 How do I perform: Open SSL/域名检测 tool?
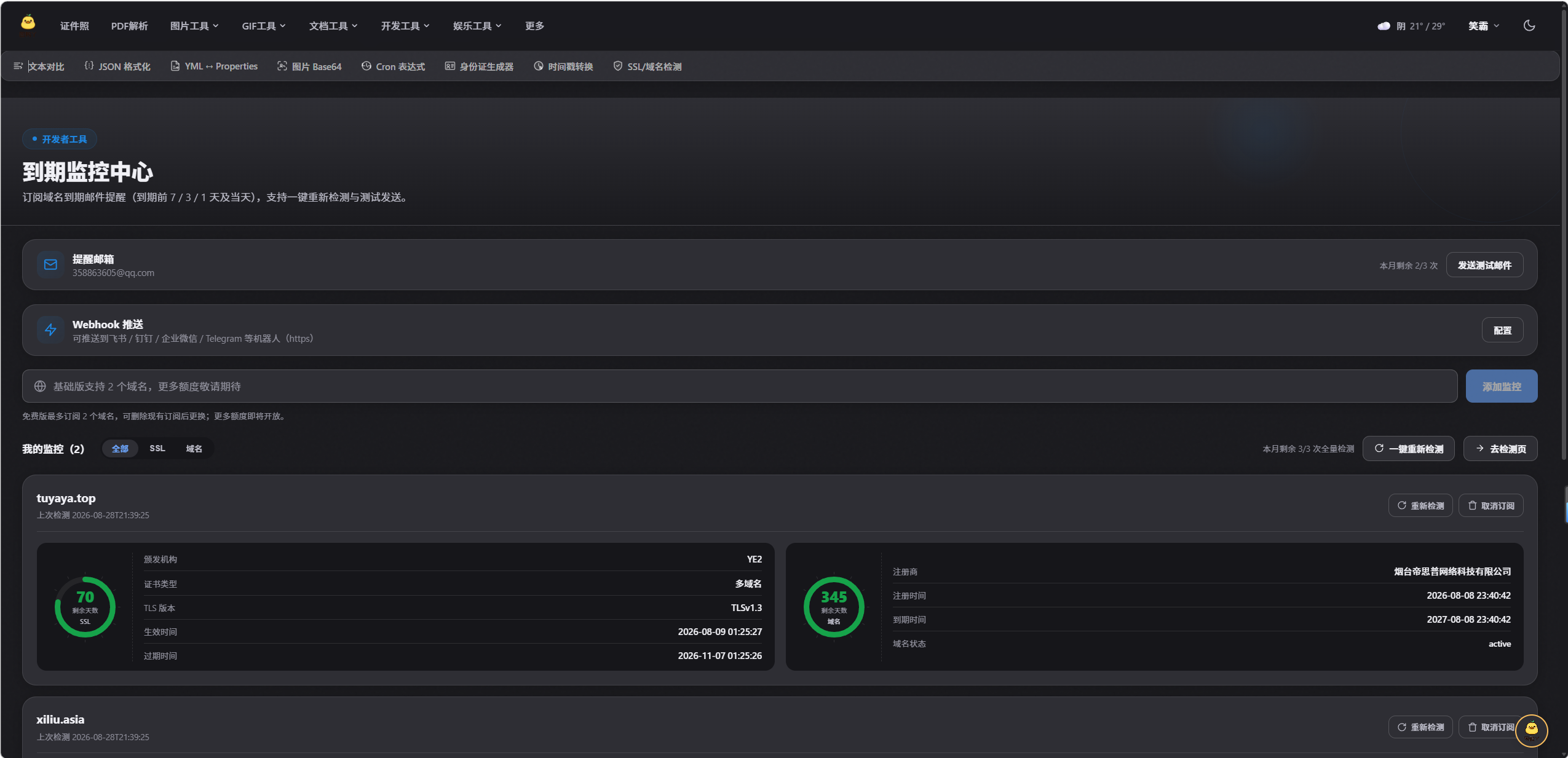tap(647, 66)
